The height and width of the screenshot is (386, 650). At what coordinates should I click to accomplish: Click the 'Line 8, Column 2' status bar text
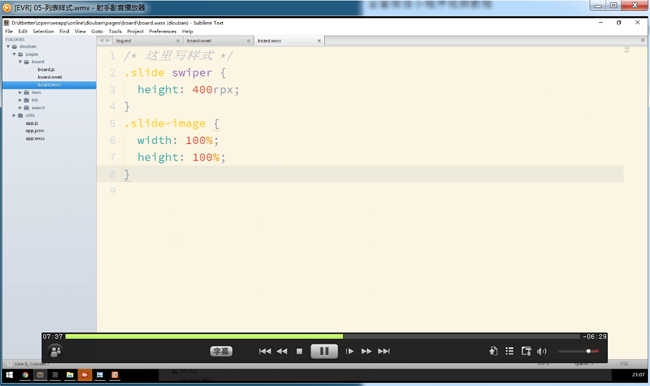(32, 364)
